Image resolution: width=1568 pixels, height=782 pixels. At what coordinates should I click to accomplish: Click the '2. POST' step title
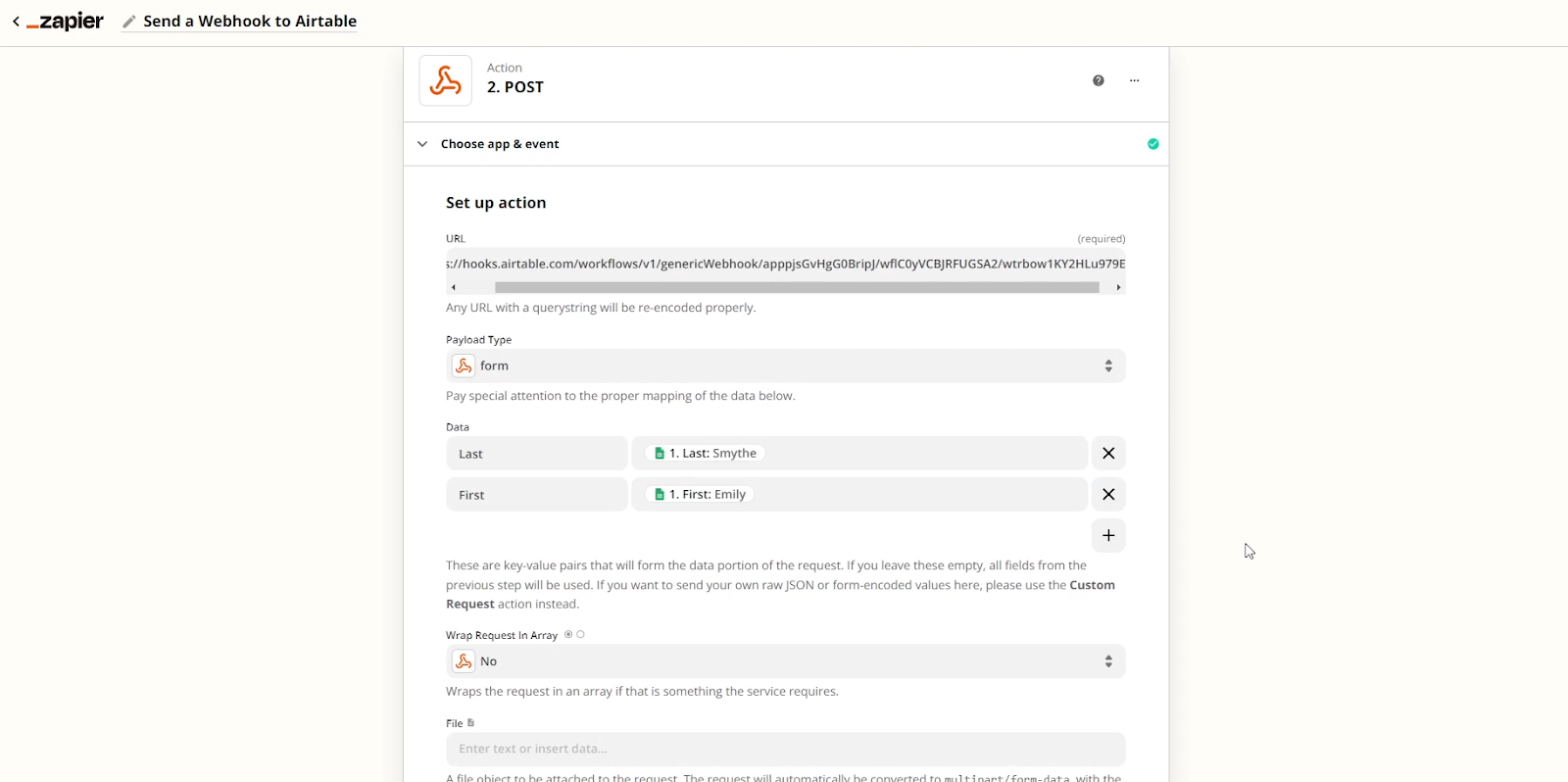tap(515, 87)
